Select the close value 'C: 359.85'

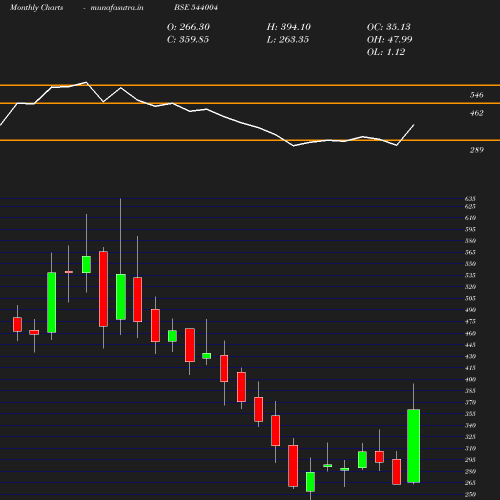[x=188, y=40]
